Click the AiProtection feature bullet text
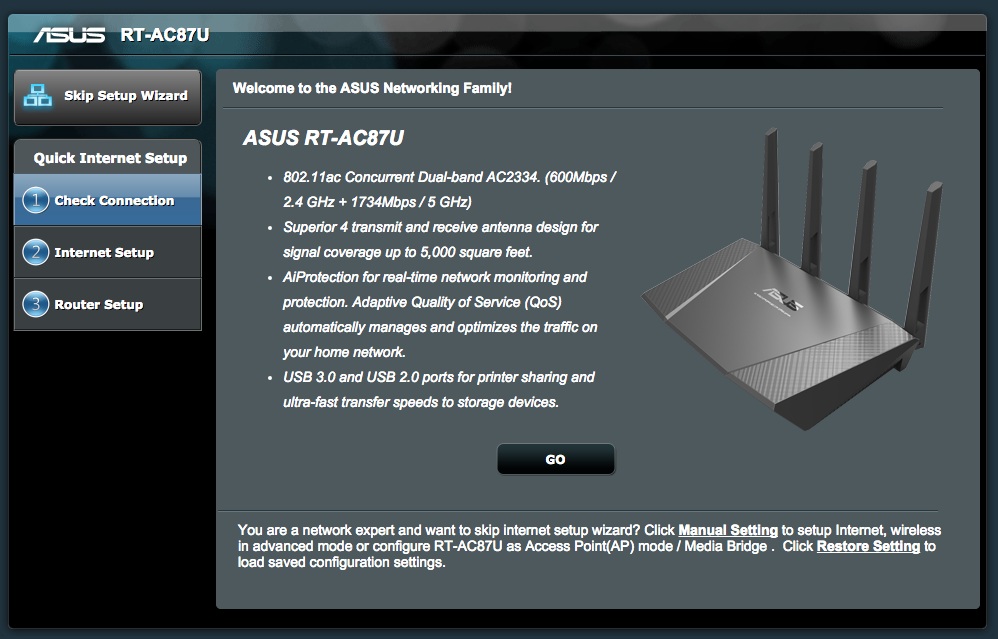 click(x=440, y=314)
